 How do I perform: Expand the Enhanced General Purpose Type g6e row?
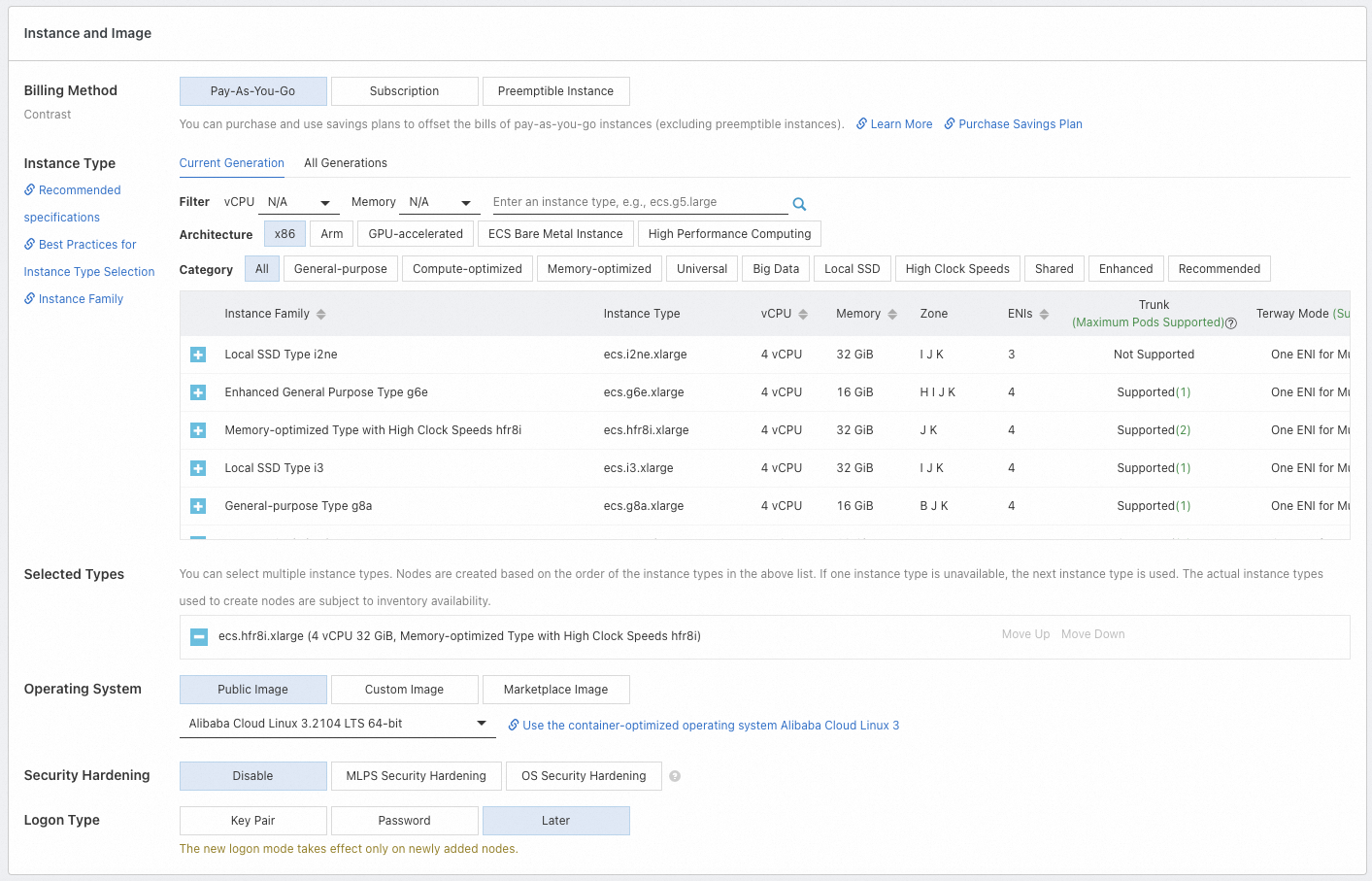click(x=198, y=392)
